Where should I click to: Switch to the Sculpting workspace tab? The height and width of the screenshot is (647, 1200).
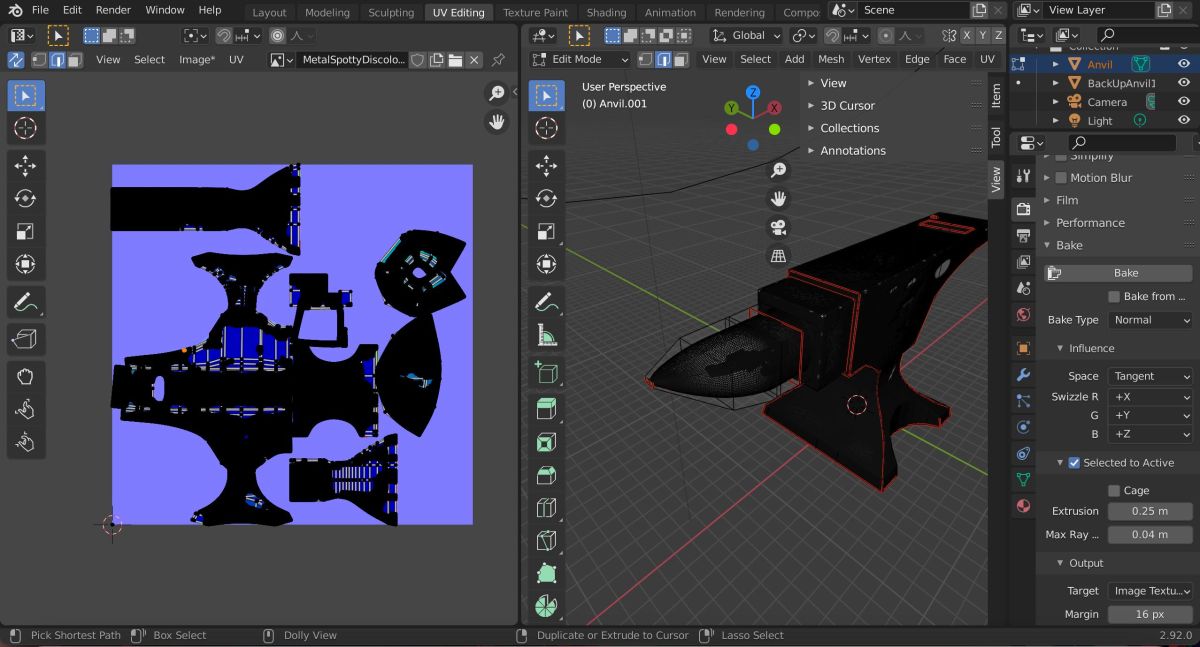click(x=391, y=13)
